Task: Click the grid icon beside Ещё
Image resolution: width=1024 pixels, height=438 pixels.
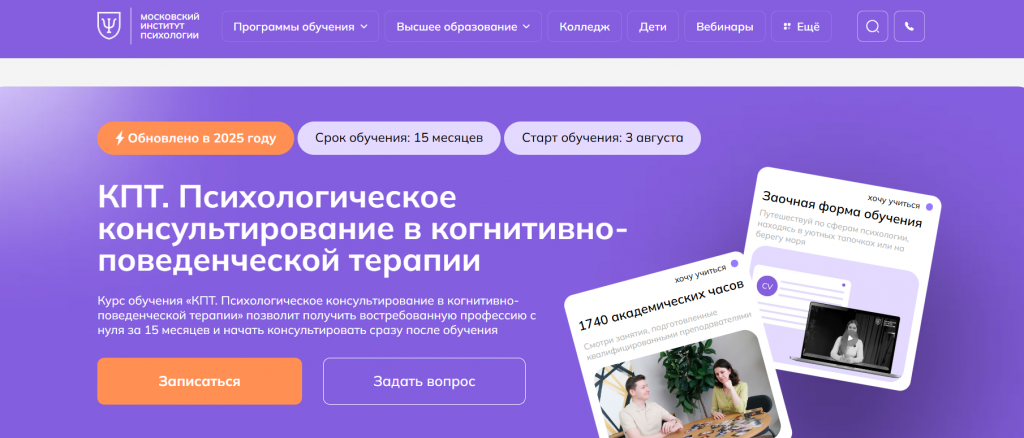Action: [x=787, y=27]
